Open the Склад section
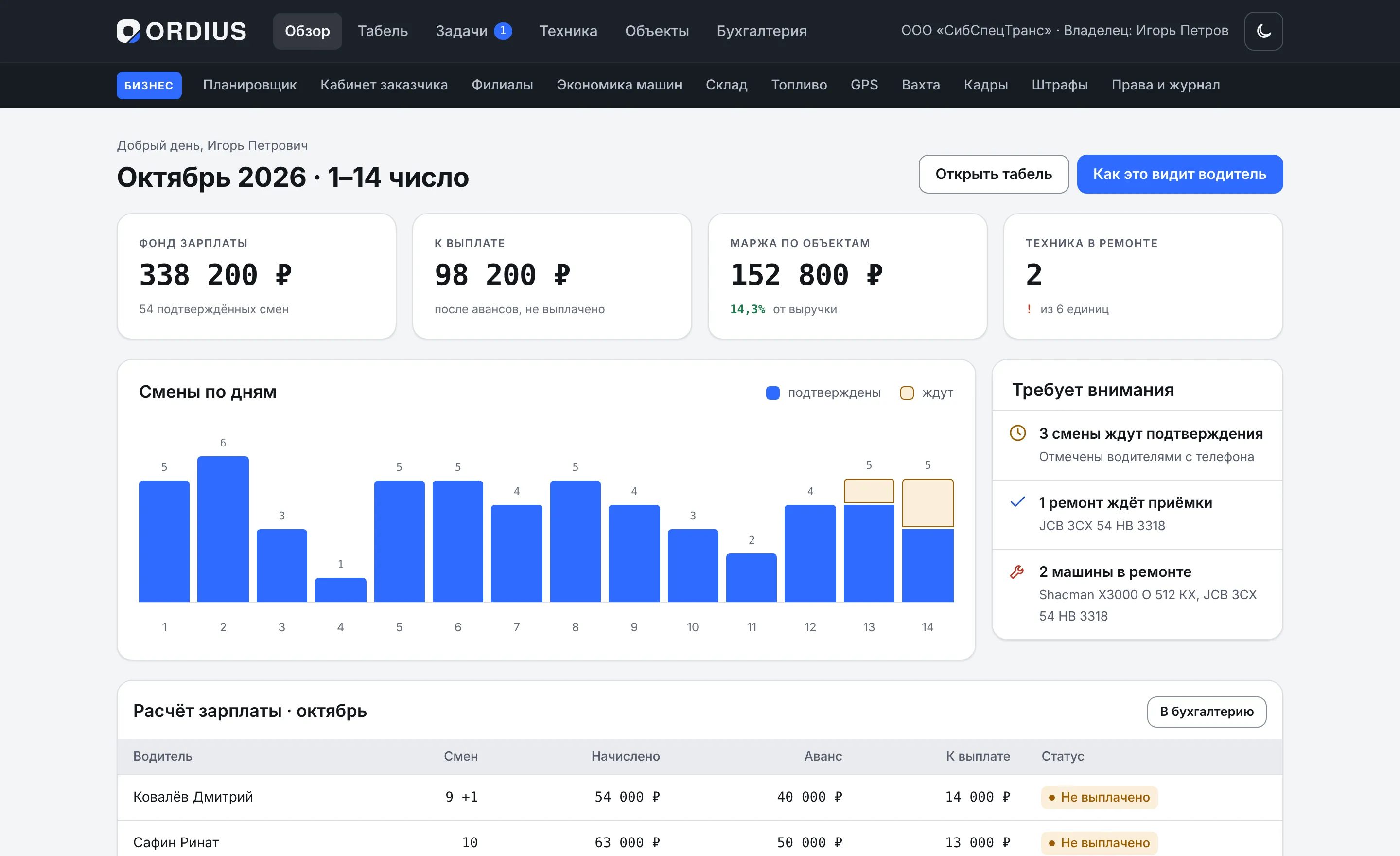 (x=726, y=85)
